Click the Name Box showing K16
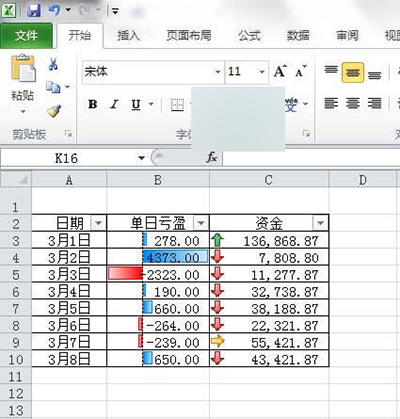400x419 pixels. coord(67,158)
